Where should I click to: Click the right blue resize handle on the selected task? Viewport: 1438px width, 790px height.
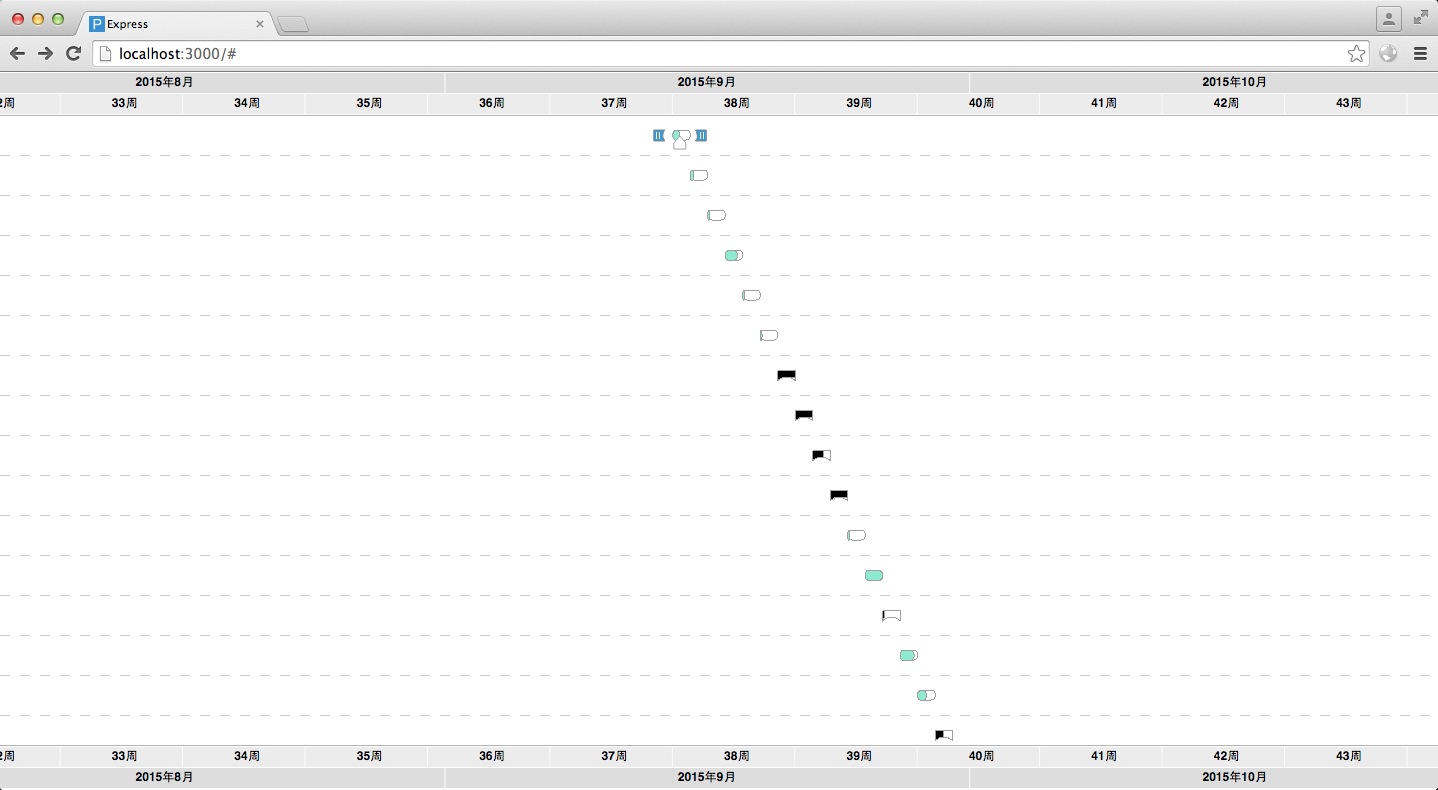[x=701, y=135]
